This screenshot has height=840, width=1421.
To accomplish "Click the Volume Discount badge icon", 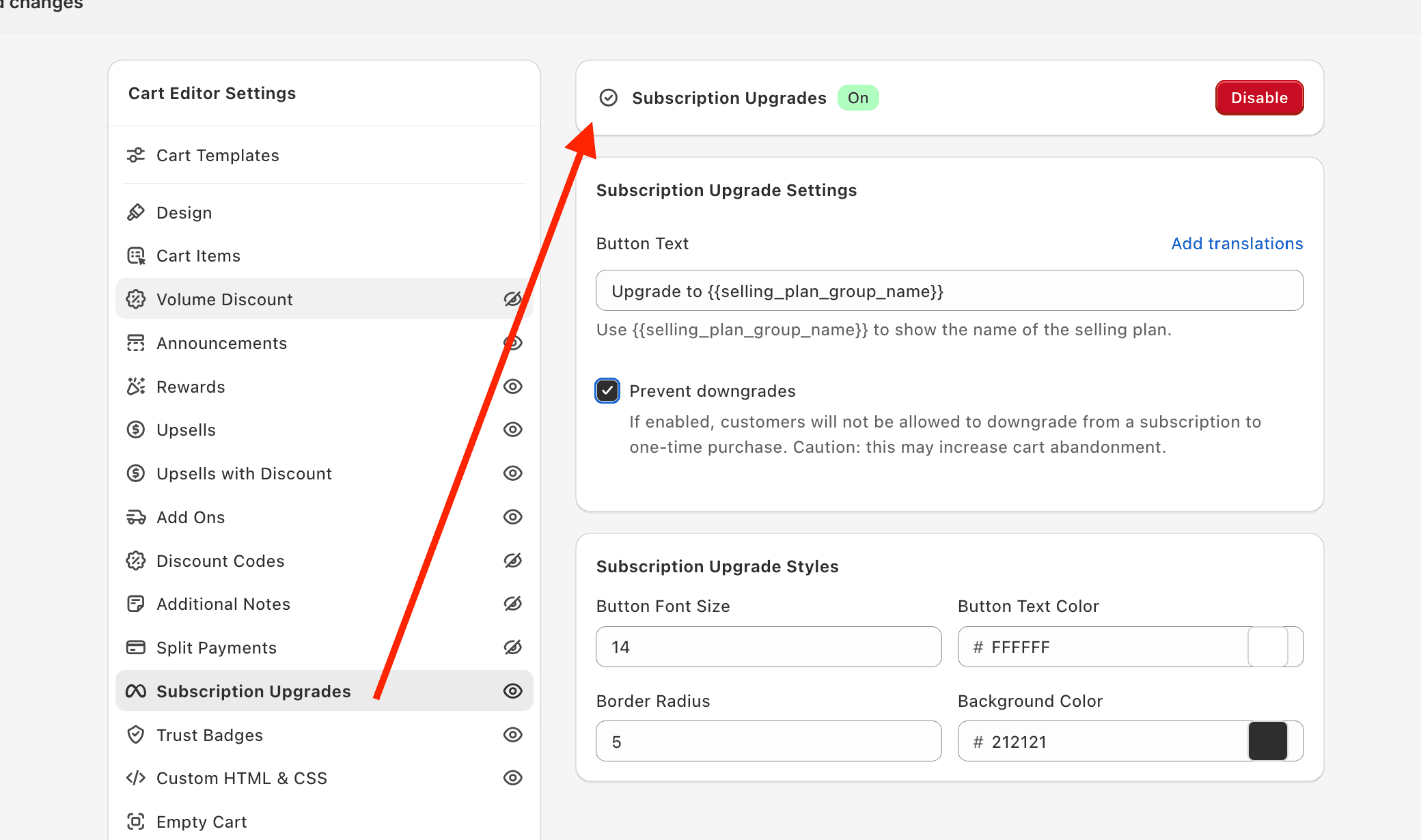I will point(136,299).
